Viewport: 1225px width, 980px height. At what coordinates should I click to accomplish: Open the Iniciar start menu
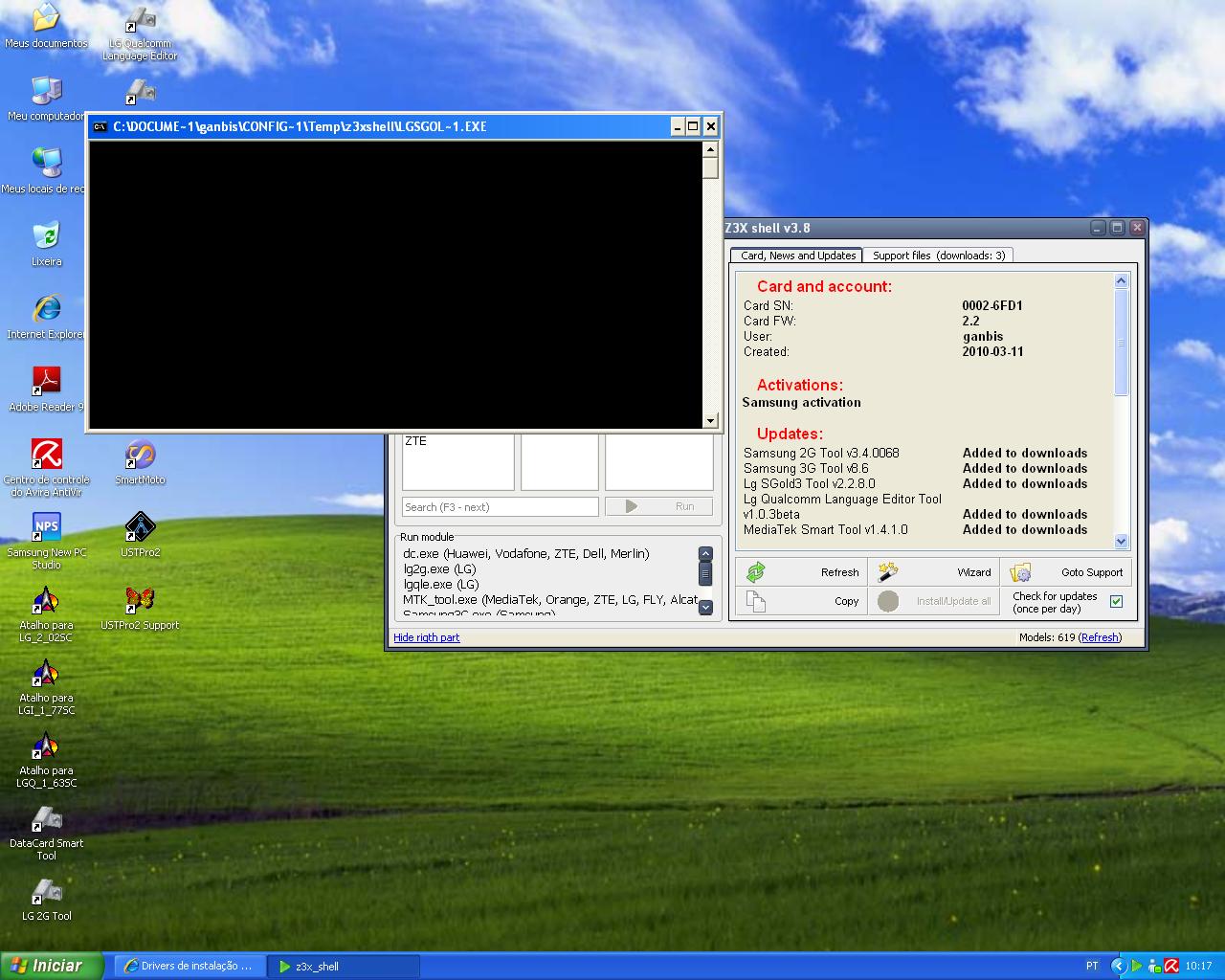(x=52, y=966)
